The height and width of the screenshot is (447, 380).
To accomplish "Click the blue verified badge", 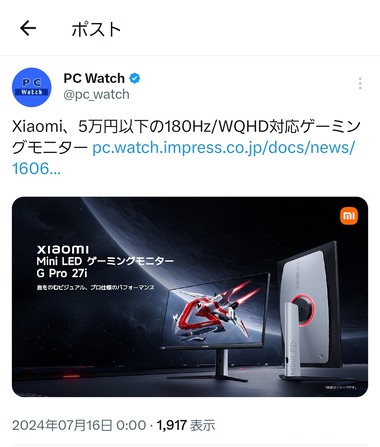I will [135, 78].
